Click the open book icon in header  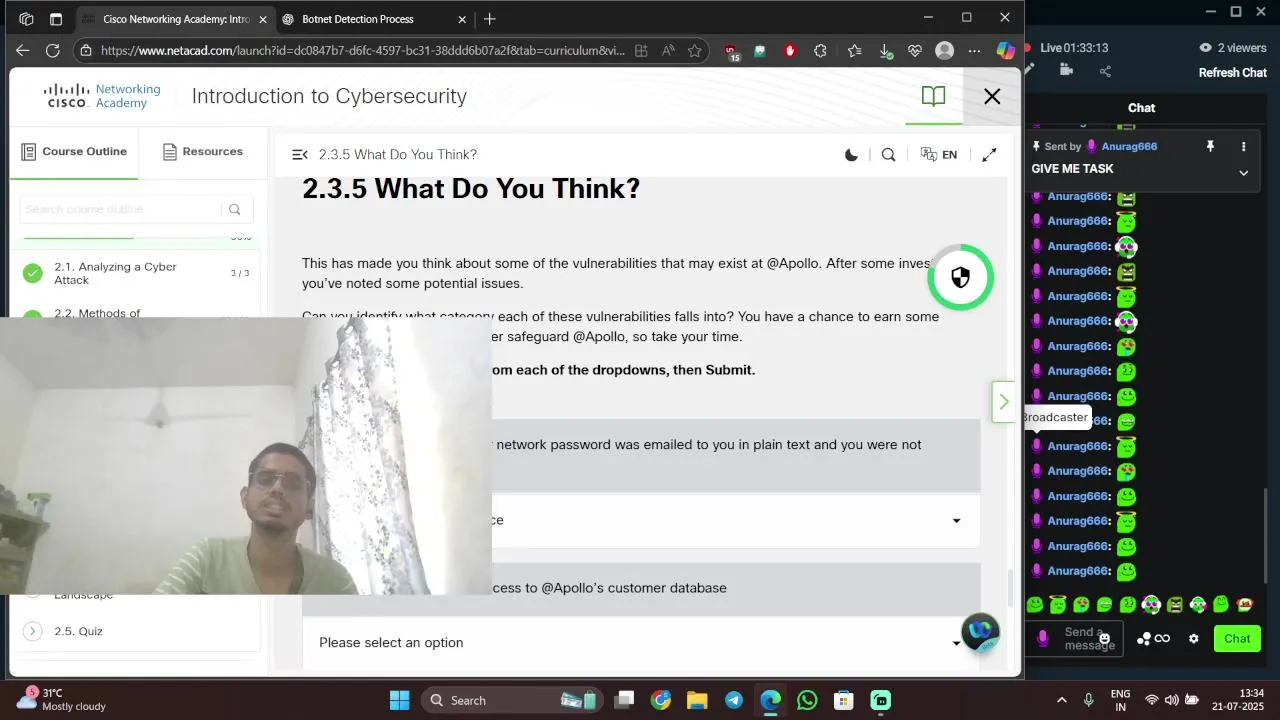933,96
